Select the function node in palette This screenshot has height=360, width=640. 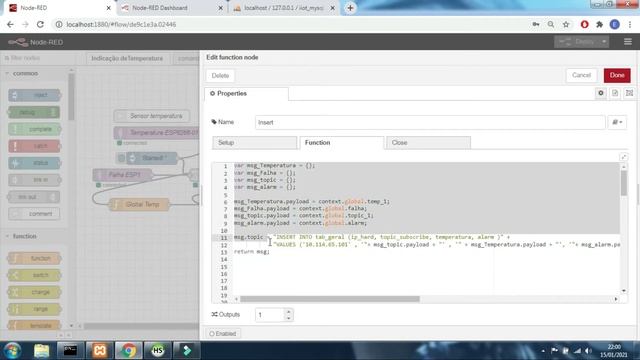pos(35,258)
